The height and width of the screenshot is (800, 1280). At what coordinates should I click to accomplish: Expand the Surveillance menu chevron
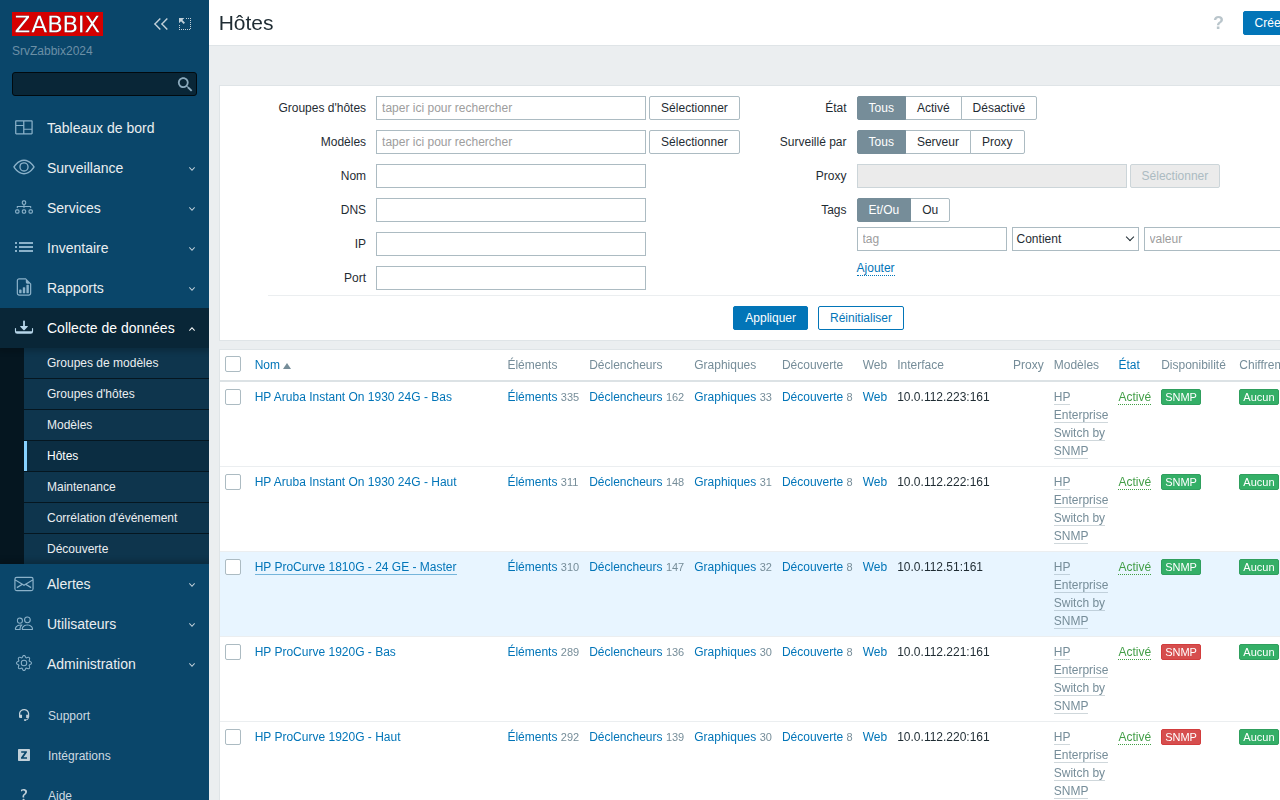pos(192,168)
